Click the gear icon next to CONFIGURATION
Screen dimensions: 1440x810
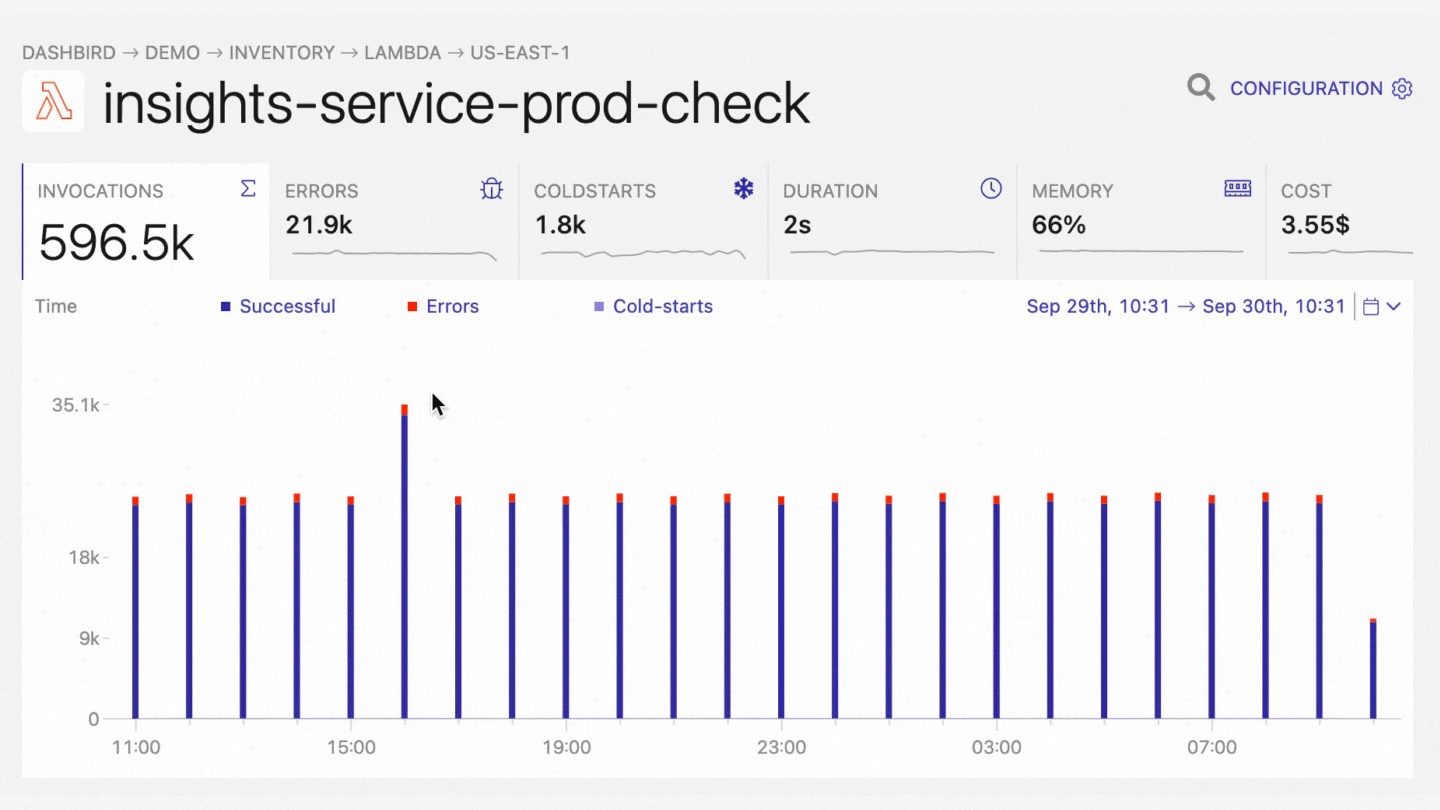1402,88
